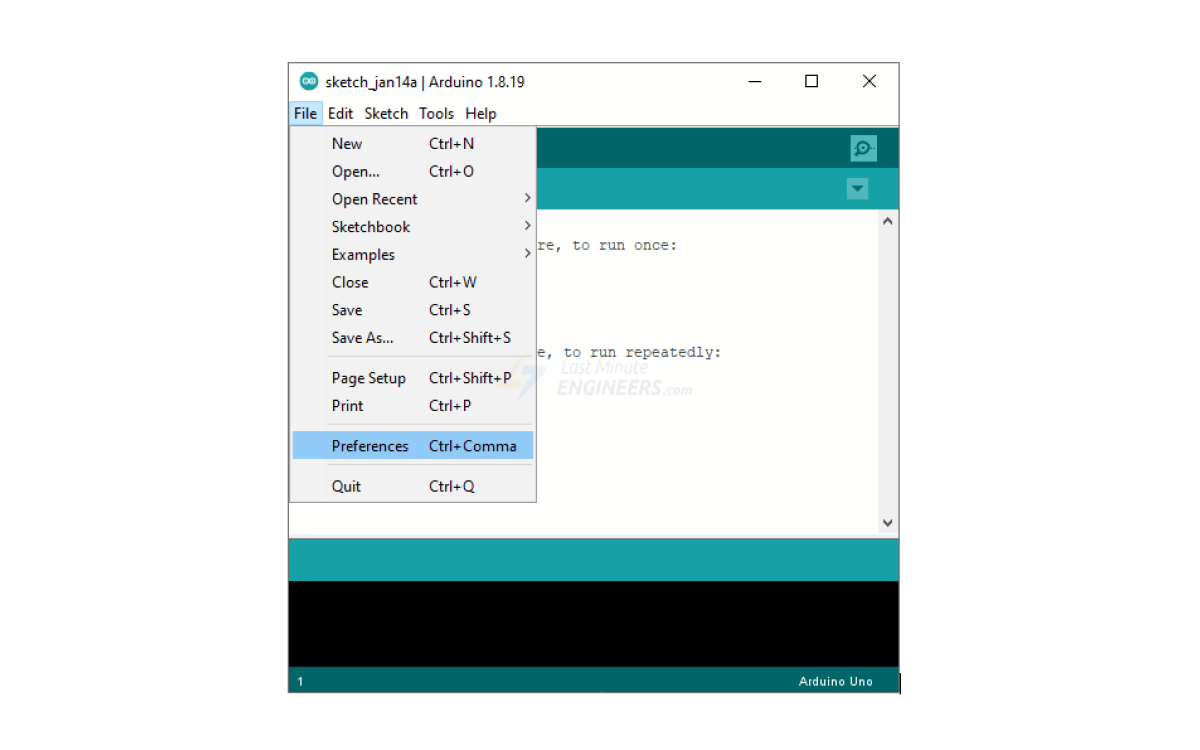This screenshot has height=750, width=1200.
Task: Click the Arduino Uno board status text
Action: click(836, 682)
